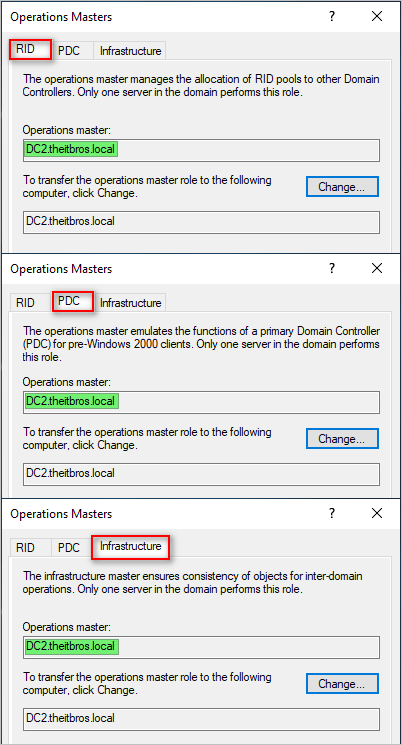Close the dialog describing RID pool allocation
This screenshot has height=745, width=402.
[377, 17]
